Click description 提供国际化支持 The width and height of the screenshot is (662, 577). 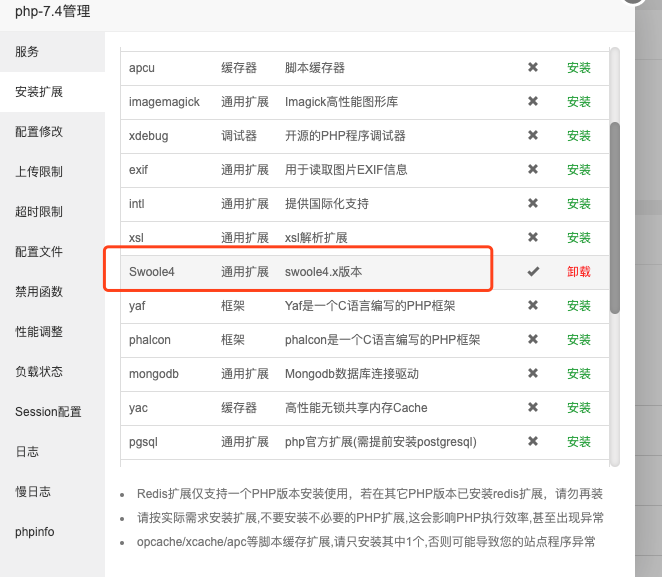[x=327, y=204]
